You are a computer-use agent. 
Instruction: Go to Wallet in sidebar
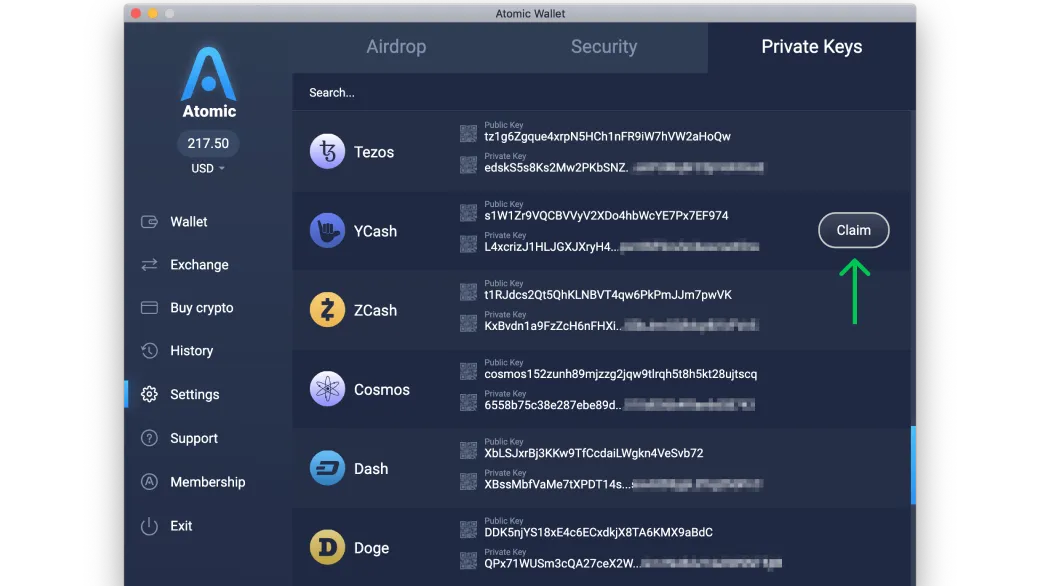pyautogui.click(x=188, y=221)
